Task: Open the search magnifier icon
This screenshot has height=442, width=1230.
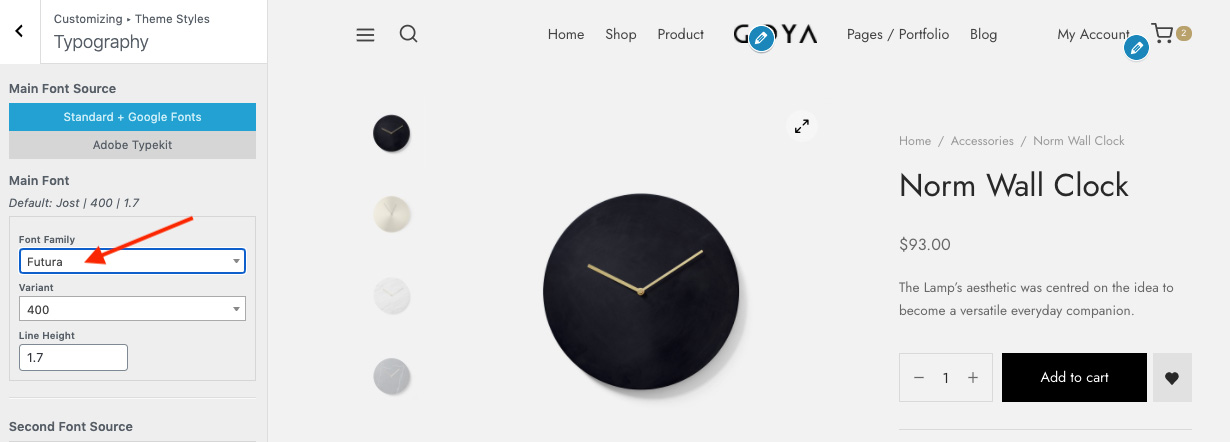Action: pyautogui.click(x=408, y=34)
